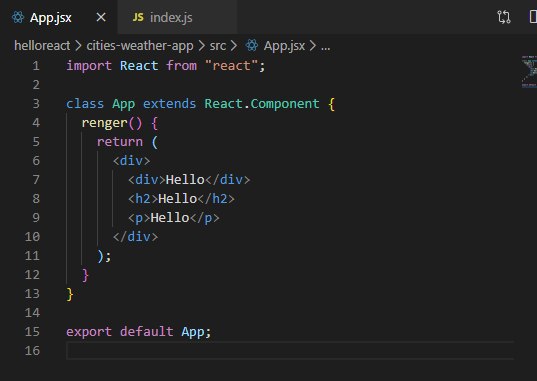Open changes compare icon in editor toolbar

504,17
